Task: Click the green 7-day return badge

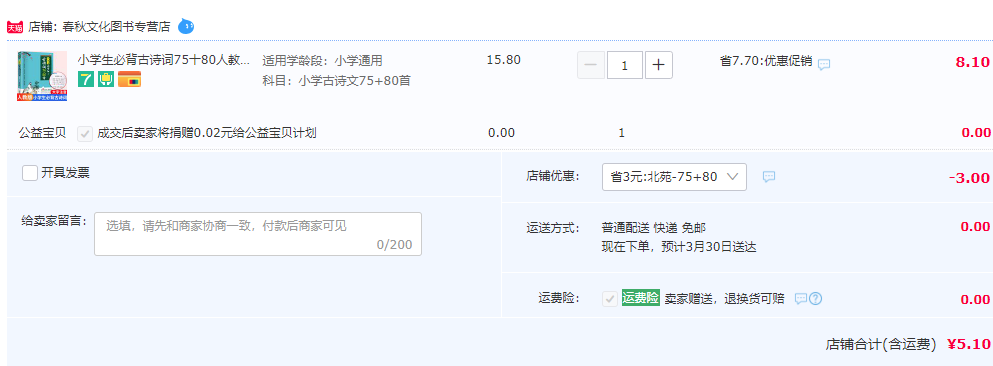Action: pyautogui.click(x=85, y=79)
